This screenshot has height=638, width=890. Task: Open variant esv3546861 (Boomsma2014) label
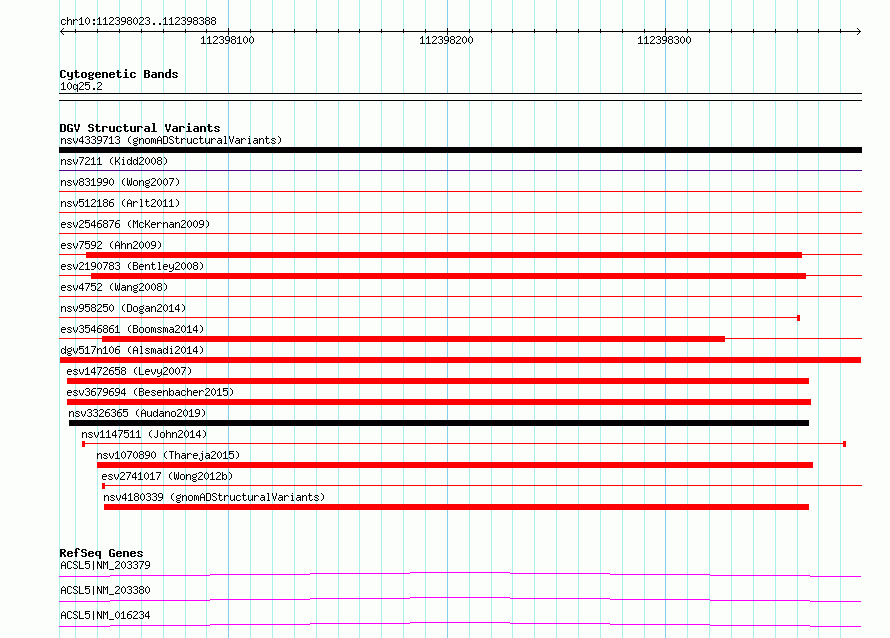pos(132,329)
